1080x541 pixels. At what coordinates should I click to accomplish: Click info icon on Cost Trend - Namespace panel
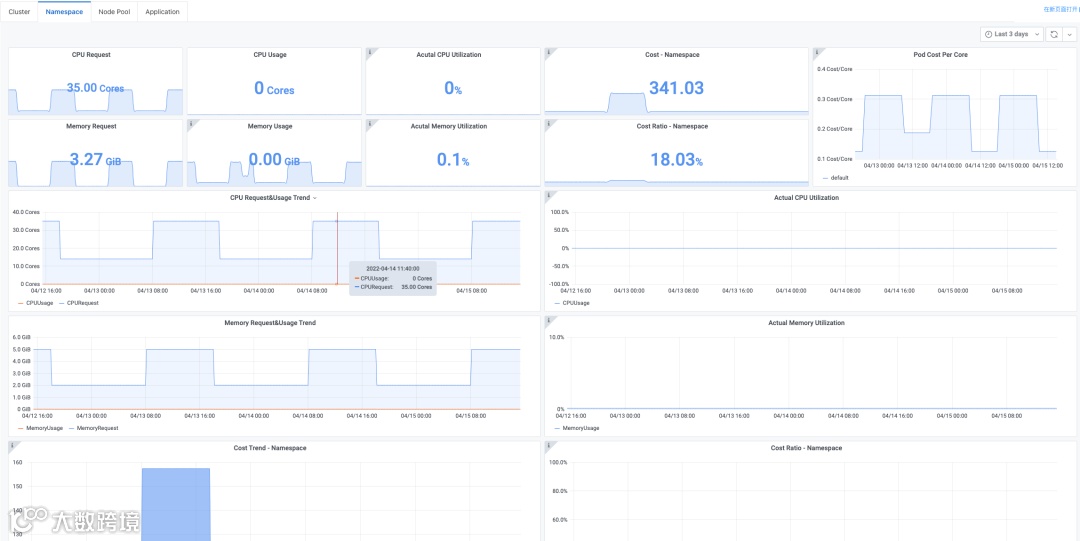tap(11, 445)
